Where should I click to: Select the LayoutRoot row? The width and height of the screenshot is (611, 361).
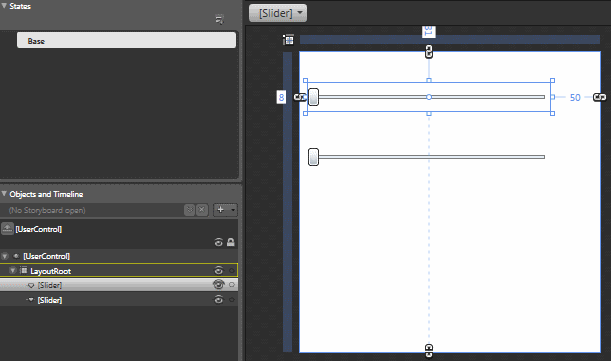119,270
